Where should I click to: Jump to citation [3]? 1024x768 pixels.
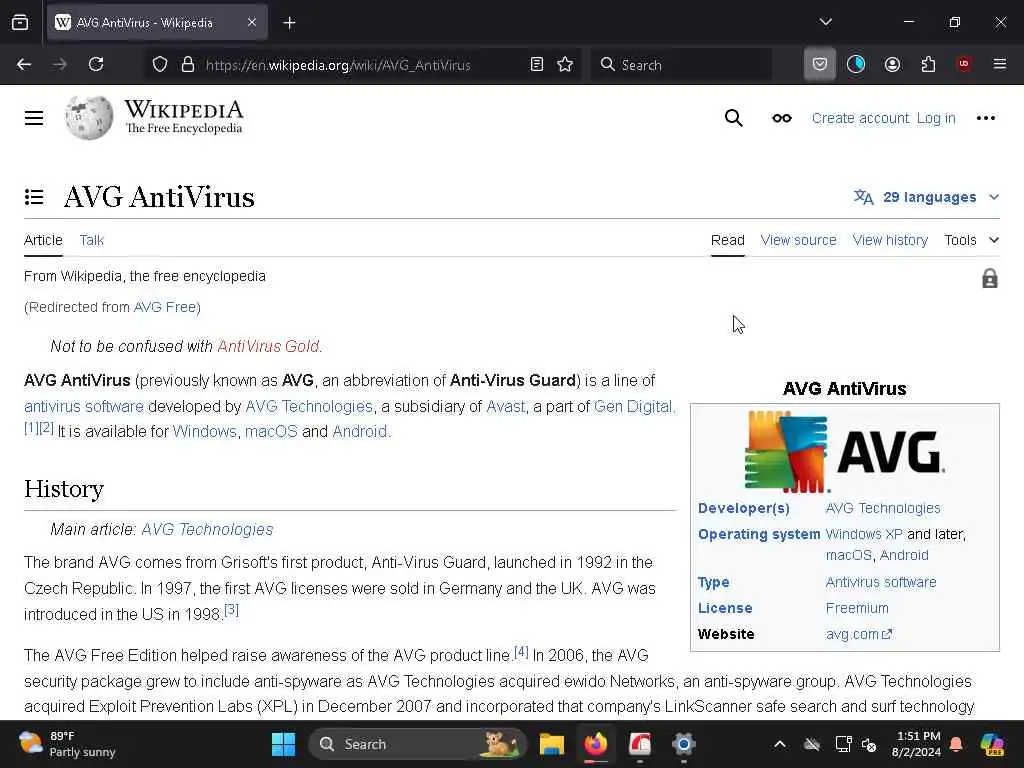pyautogui.click(x=231, y=610)
